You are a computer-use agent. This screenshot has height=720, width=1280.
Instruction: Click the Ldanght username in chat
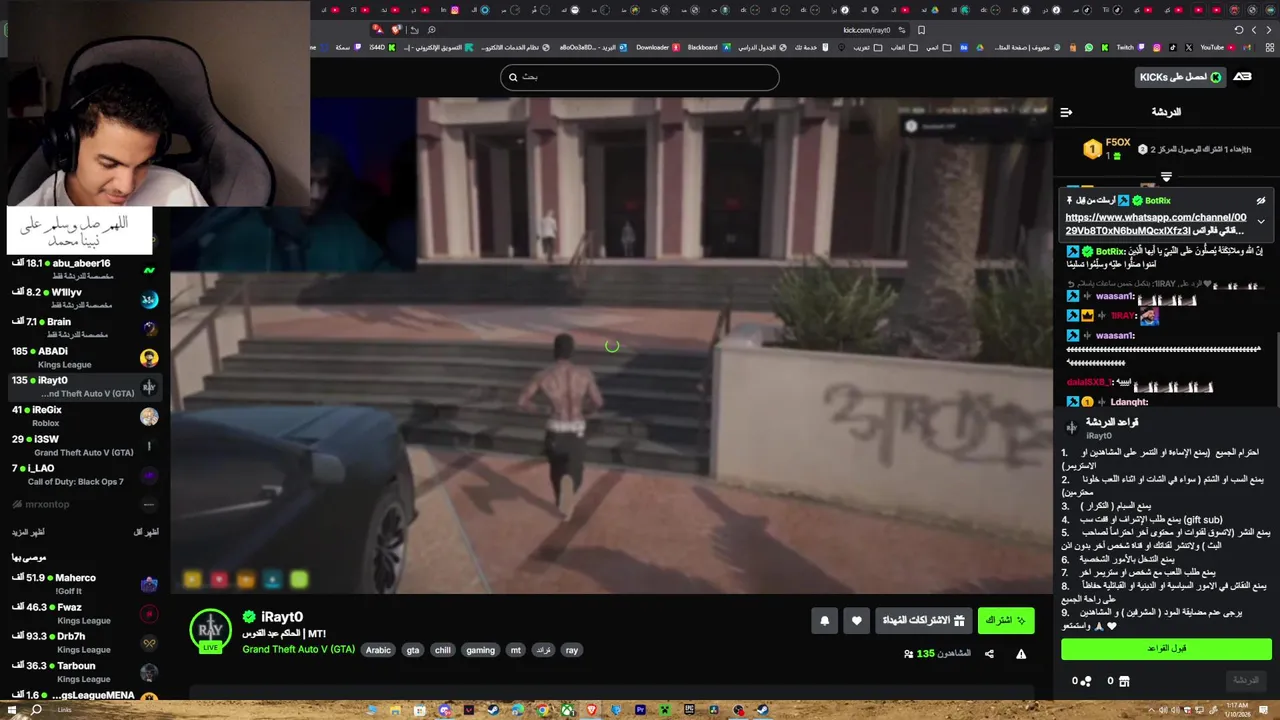1129,402
